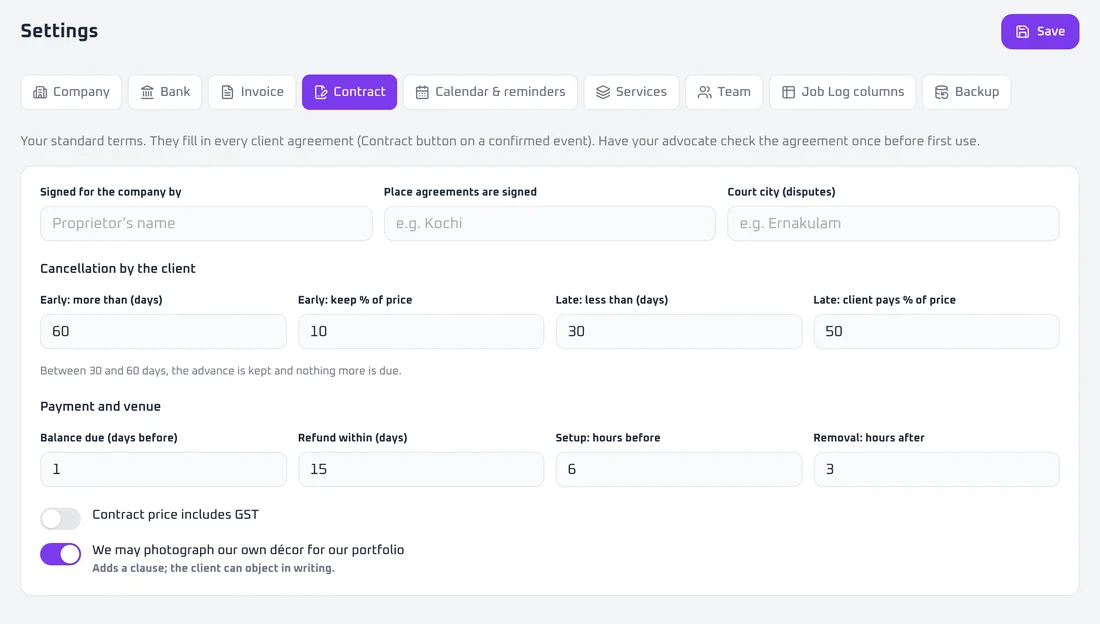Focus the Proprietor's name field
1100x624 pixels.
click(x=206, y=223)
